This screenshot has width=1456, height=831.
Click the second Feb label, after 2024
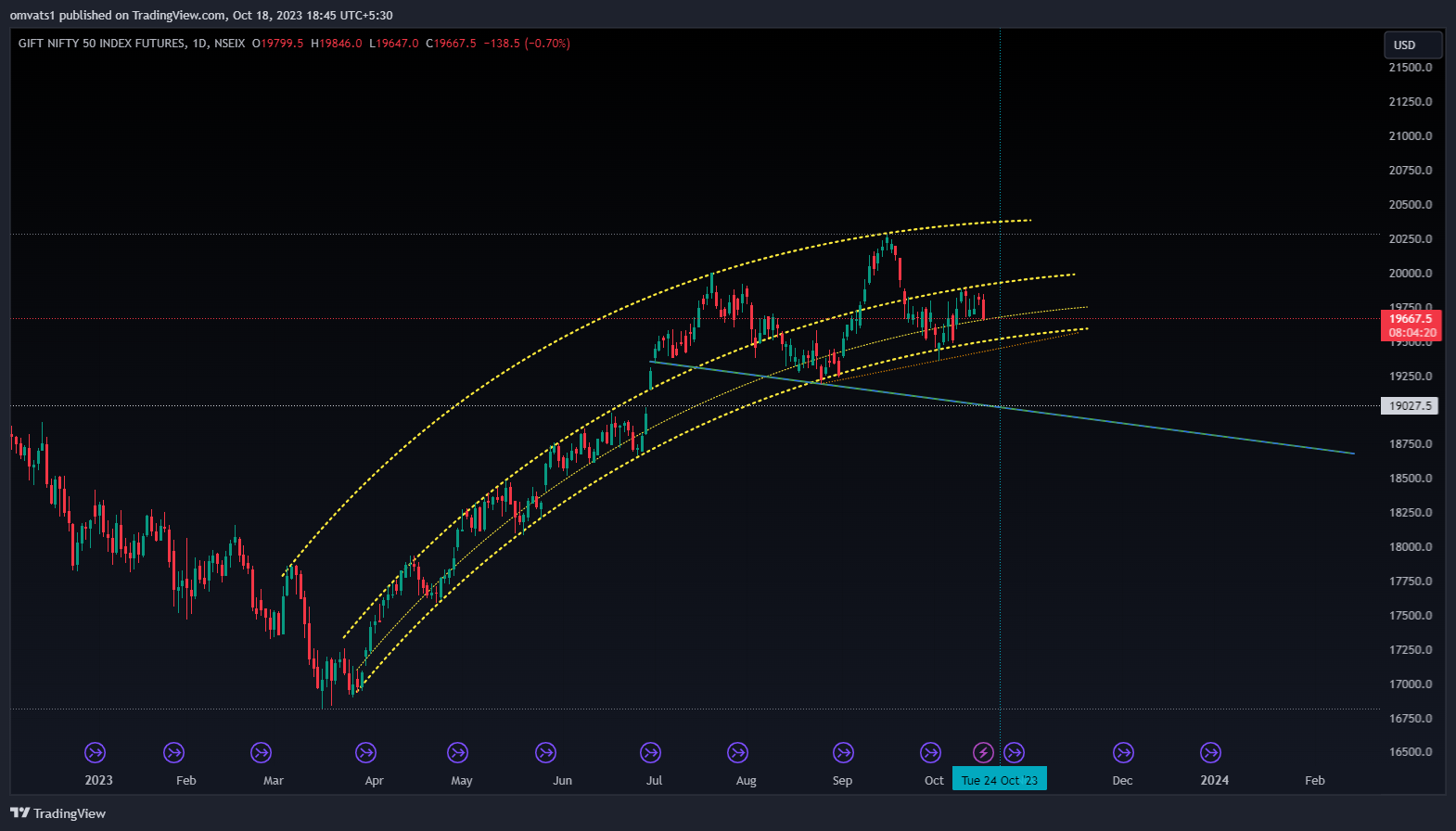[1315, 780]
